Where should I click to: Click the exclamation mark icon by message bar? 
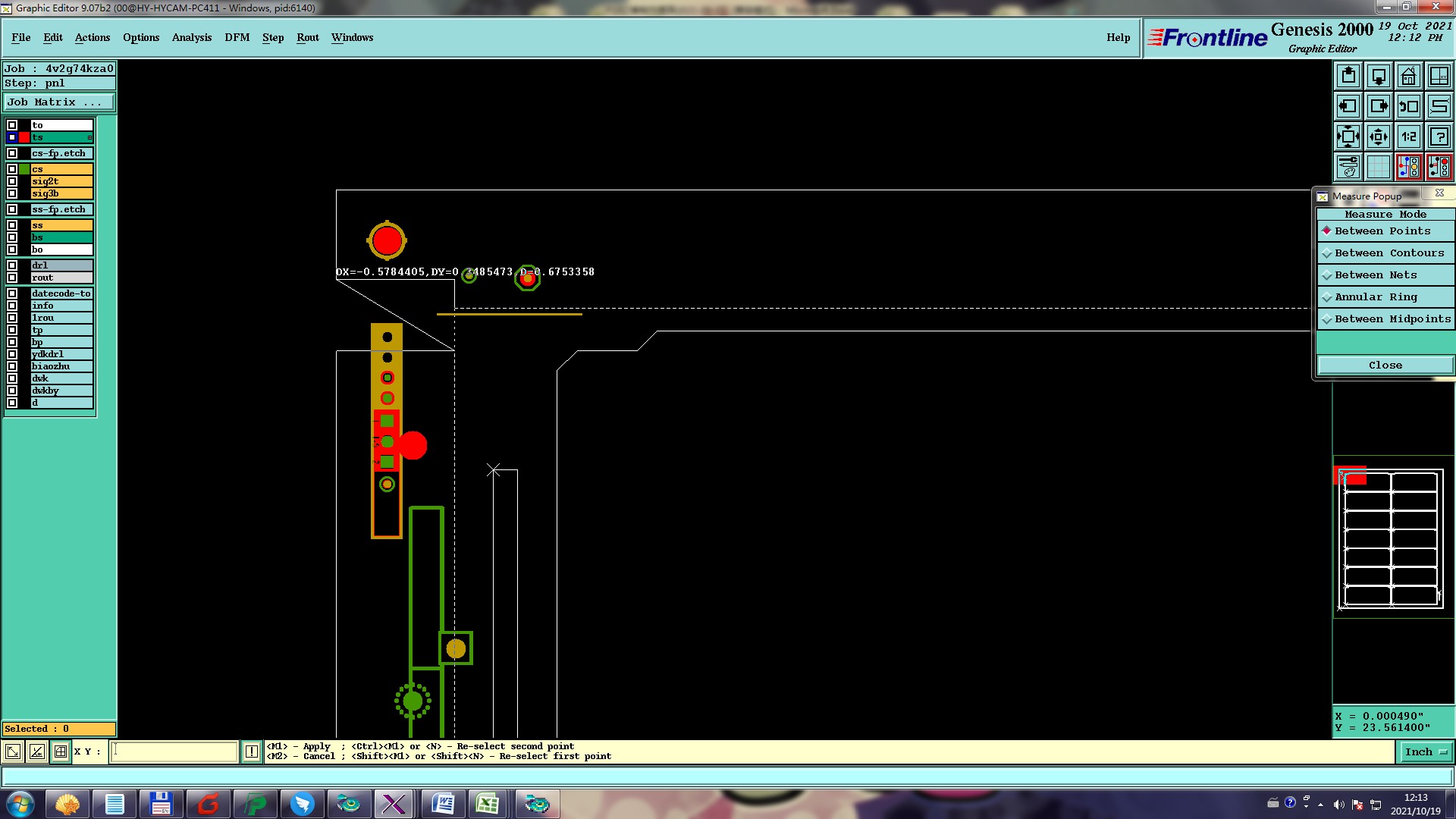(x=252, y=752)
